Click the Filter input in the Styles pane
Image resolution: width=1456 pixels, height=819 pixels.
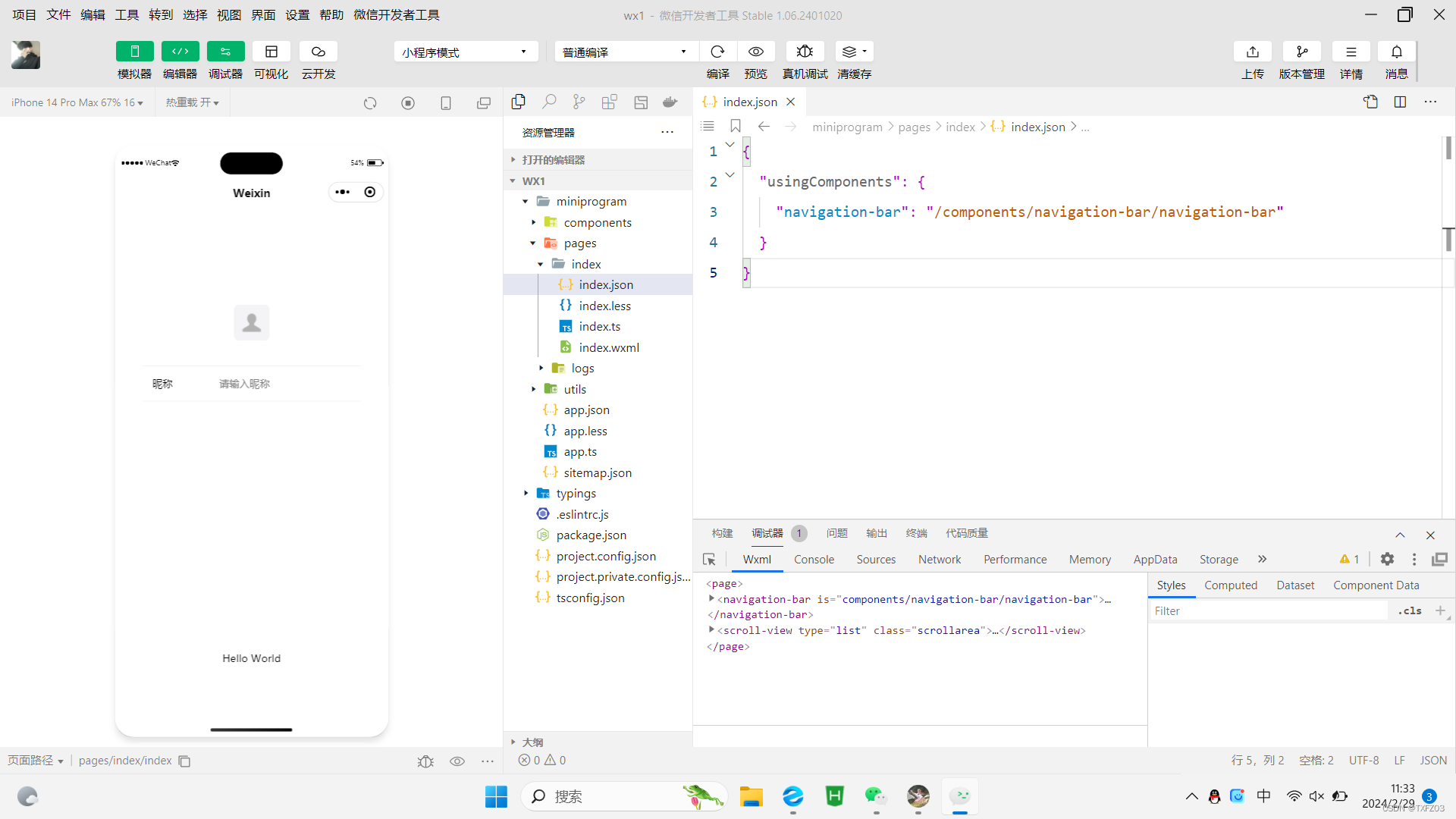pyautogui.click(x=1269, y=611)
